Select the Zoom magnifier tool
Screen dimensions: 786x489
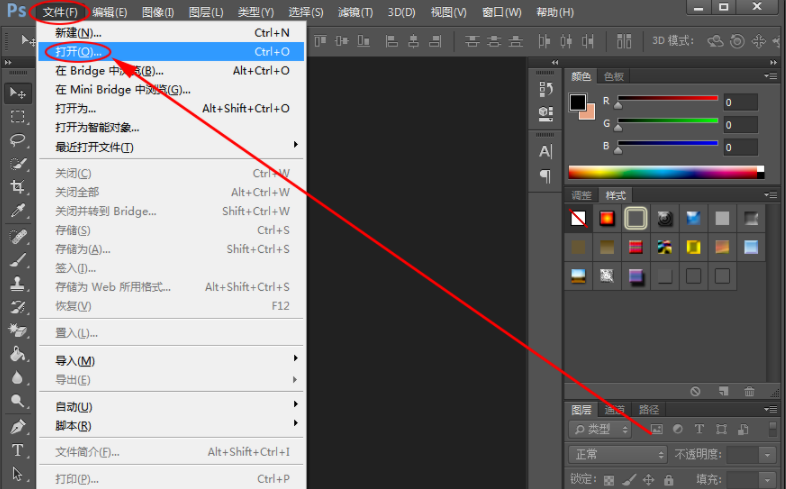[17, 401]
